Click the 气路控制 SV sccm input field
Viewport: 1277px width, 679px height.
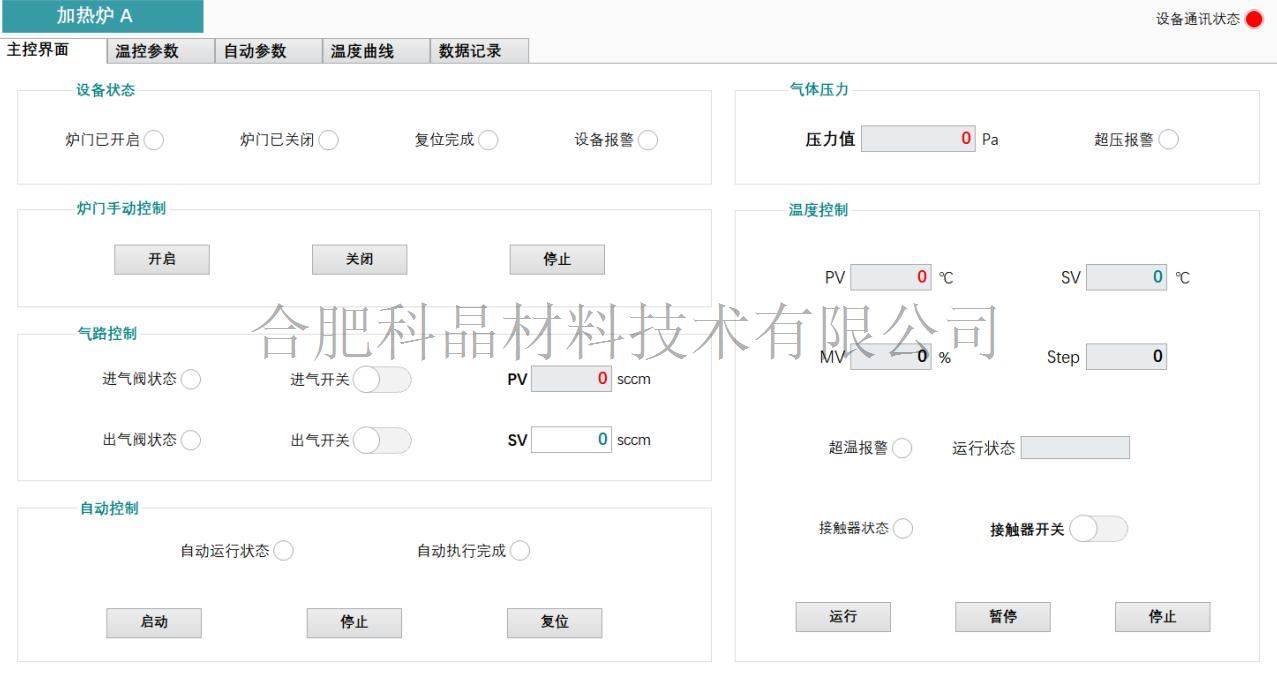(571, 440)
